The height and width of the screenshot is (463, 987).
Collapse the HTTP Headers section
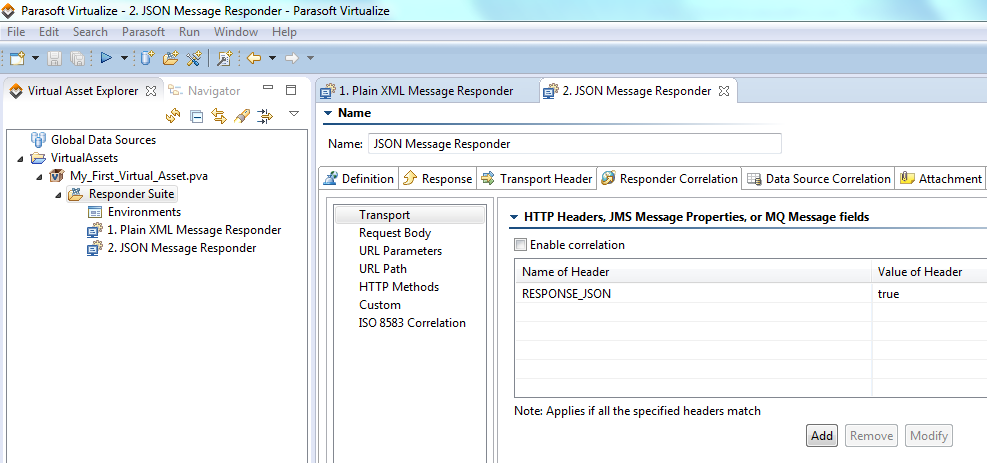pos(514,217)
